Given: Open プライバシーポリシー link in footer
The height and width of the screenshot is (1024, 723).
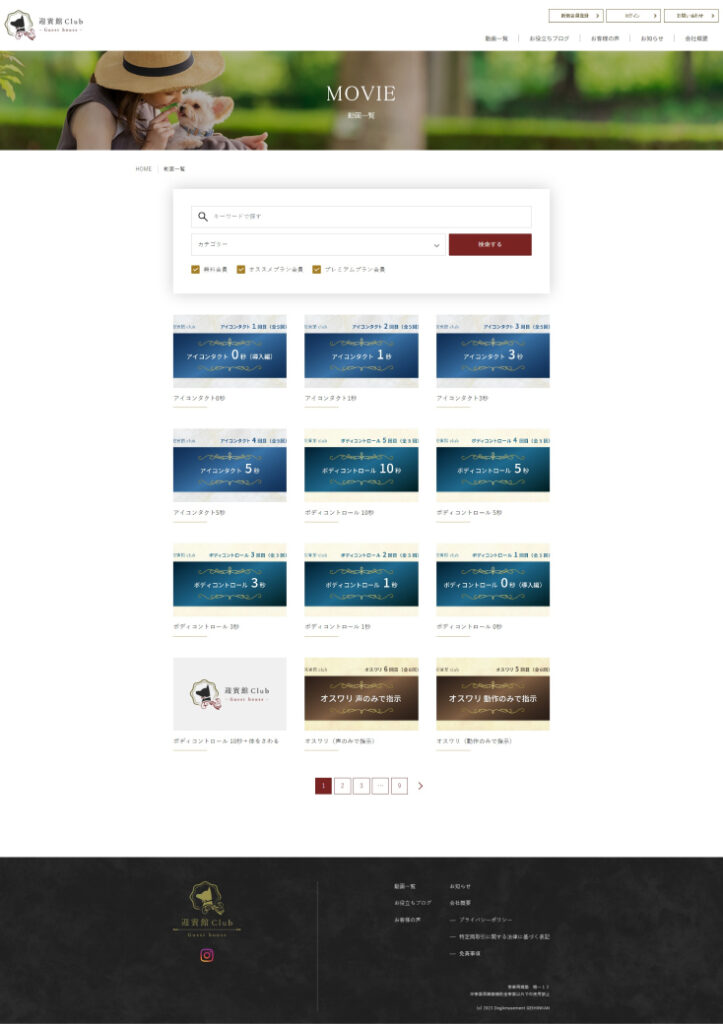Looking at the screenshot, I should click(486, 919).
